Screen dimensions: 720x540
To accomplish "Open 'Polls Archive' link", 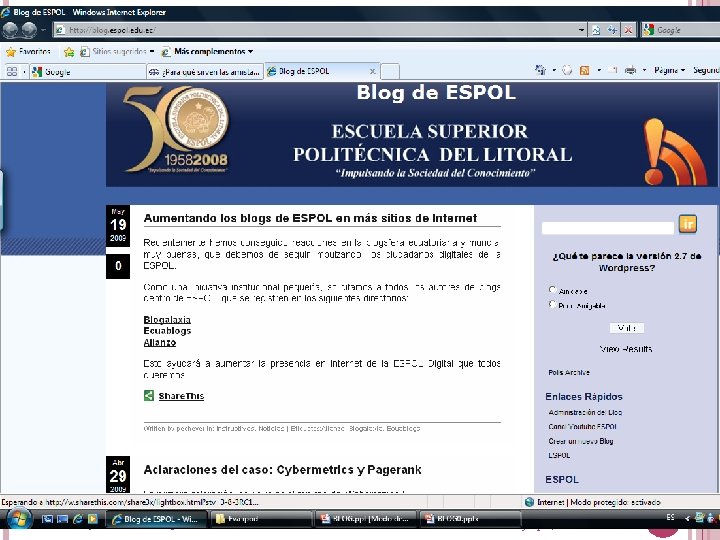I will (569, 372).
